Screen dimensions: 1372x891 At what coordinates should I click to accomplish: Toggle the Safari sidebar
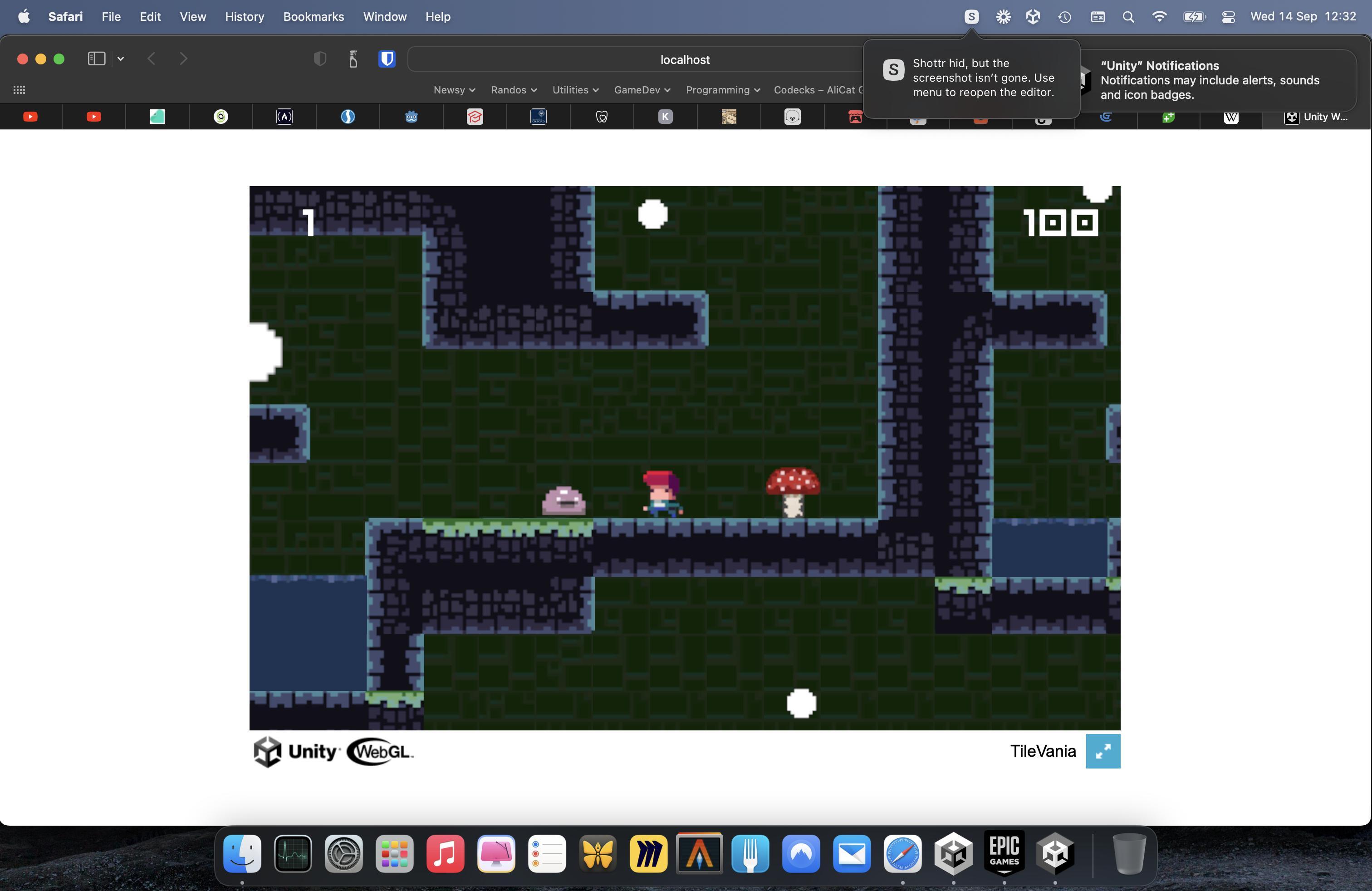coord(96,59)
